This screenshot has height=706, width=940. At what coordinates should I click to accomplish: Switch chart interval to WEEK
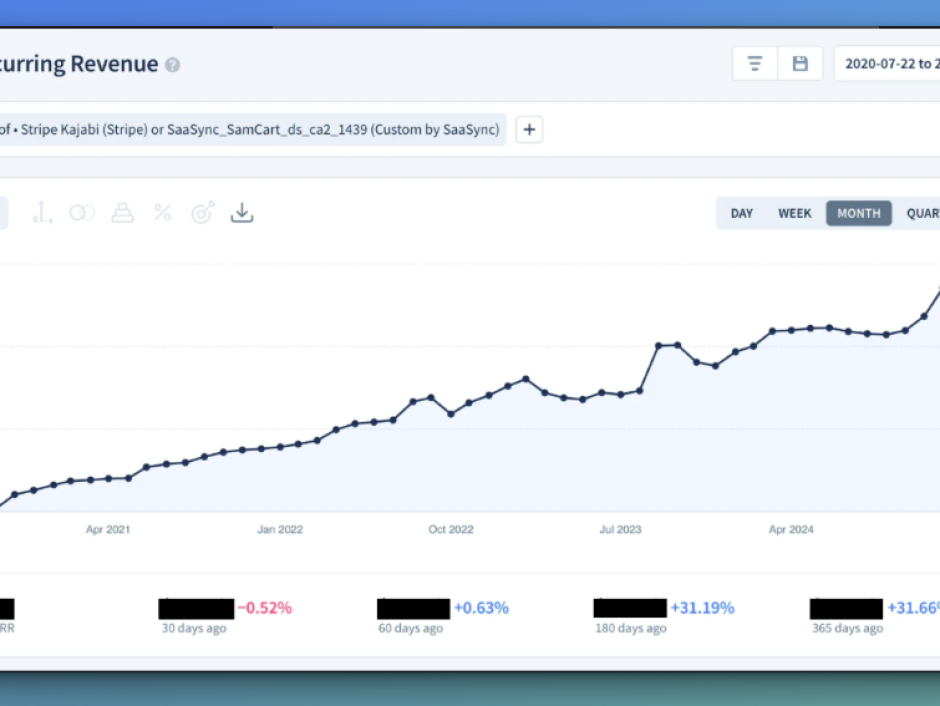[x=795, y=213]
